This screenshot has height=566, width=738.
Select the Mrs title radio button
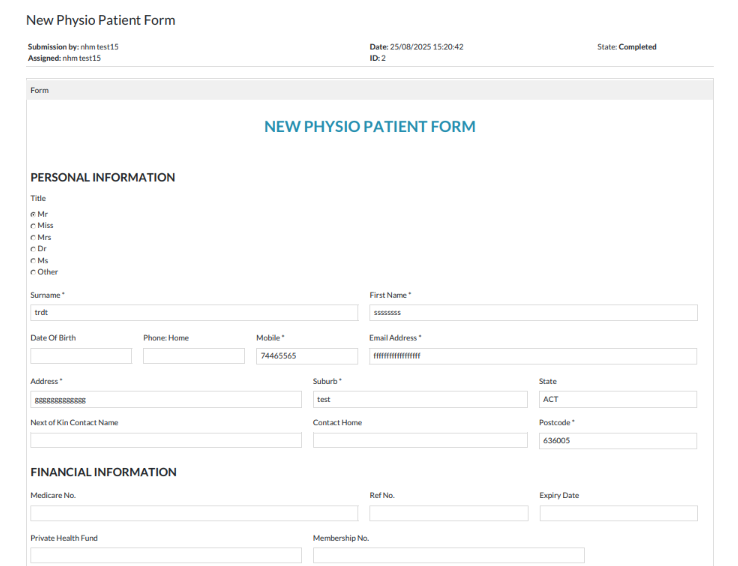click(33, 238)
